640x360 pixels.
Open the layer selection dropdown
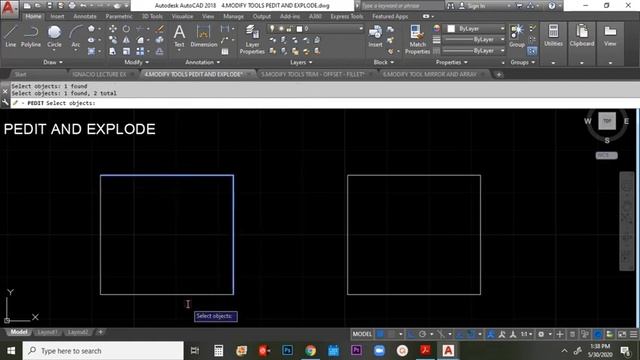[x=315, y=29]
